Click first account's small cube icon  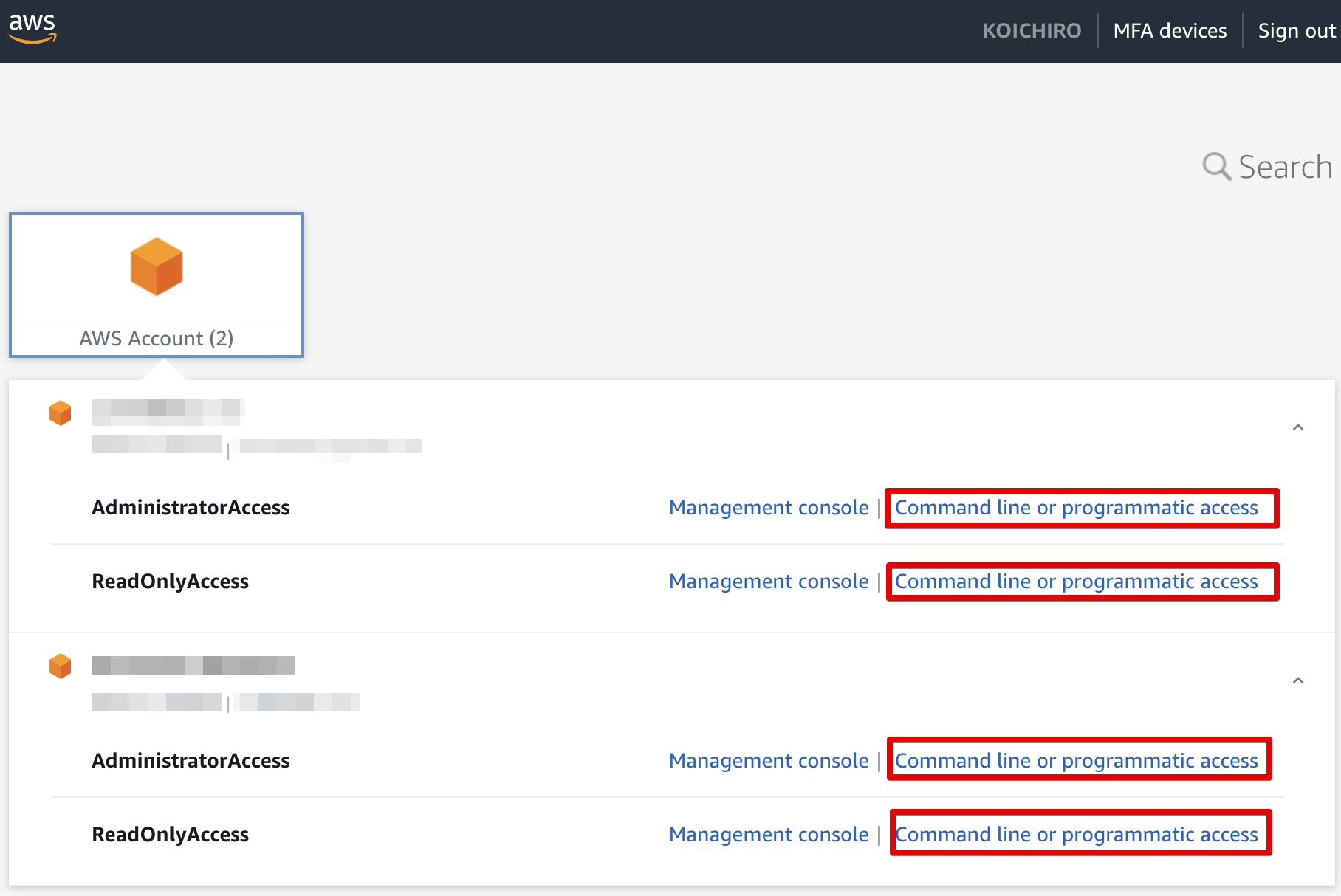pyautogui.click(x=61, y=413)
